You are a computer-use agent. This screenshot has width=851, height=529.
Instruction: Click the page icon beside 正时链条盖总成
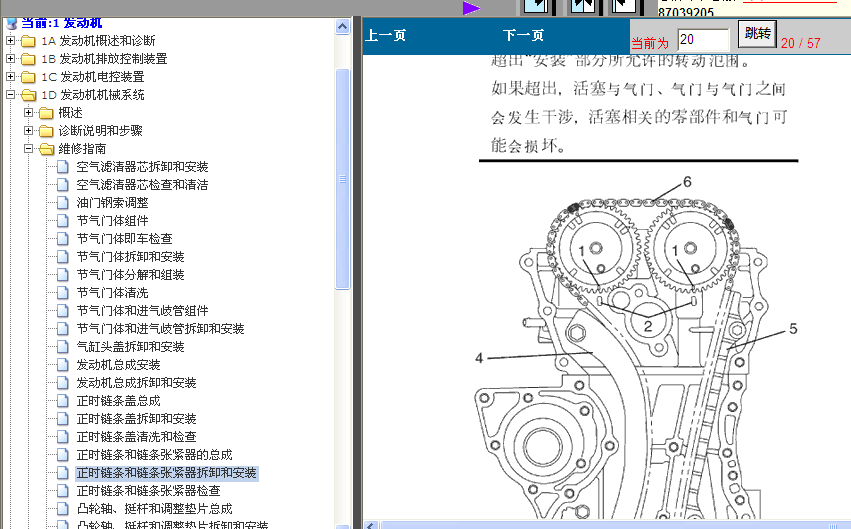(64, 401)
